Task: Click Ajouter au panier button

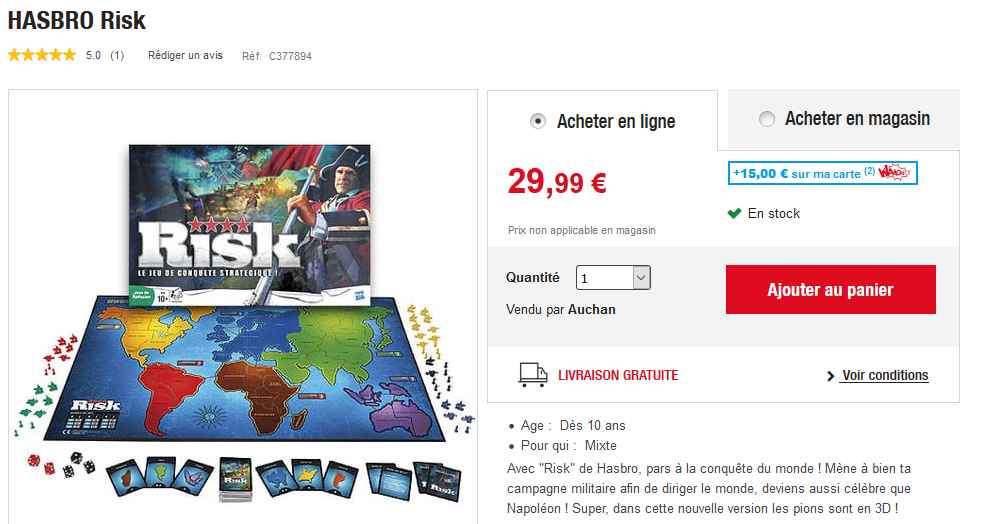Action: 831,289
